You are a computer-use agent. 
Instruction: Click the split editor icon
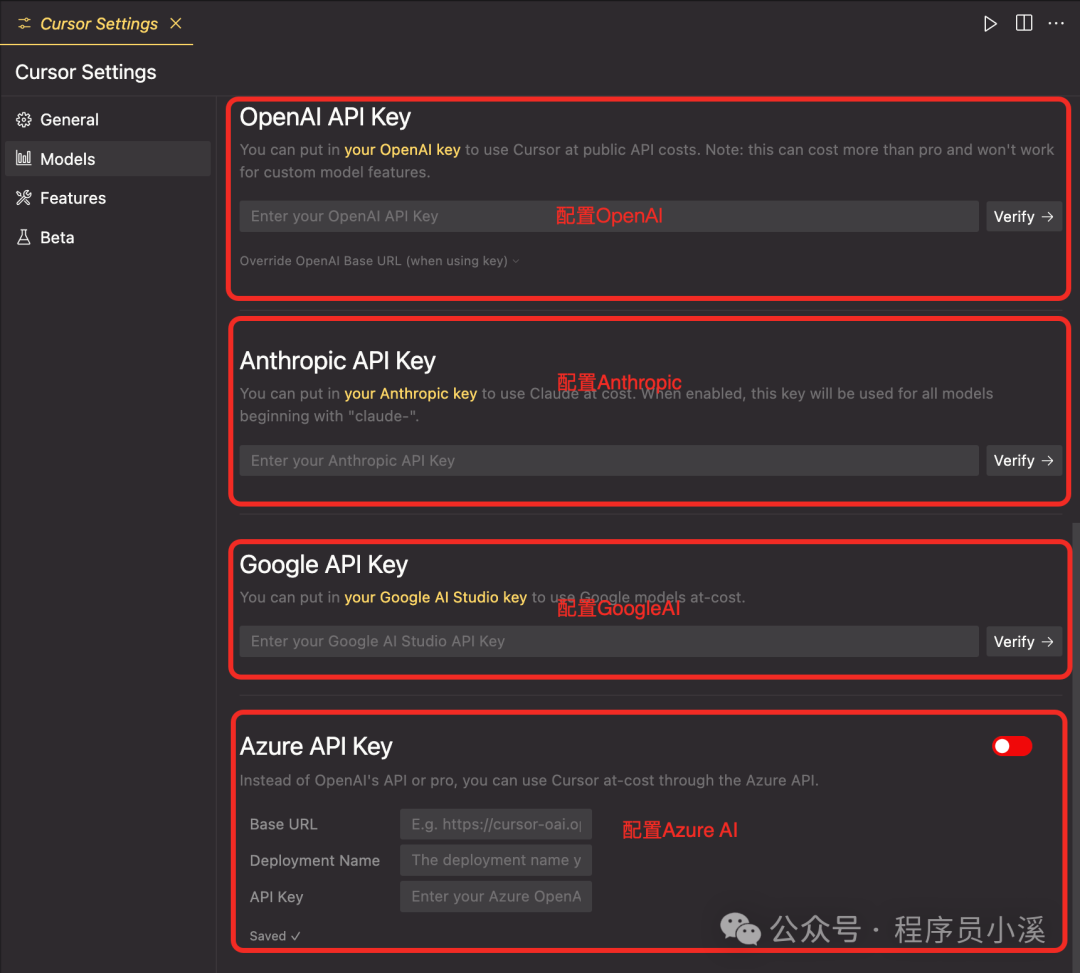pyautogui.click(x=1024, y=23)
